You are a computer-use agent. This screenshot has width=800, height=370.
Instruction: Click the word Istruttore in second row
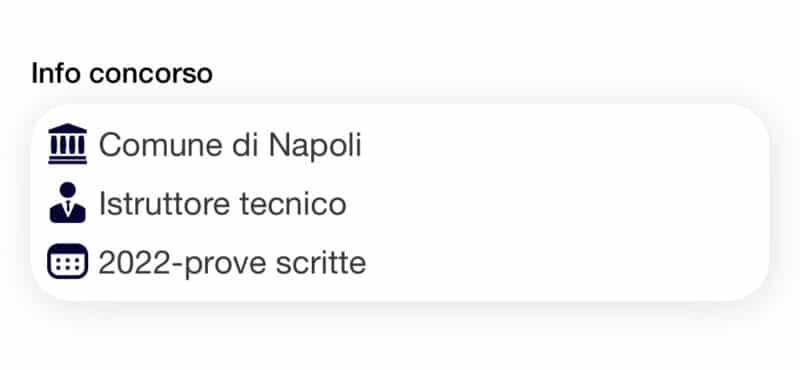pyautogui.click(x=165, y=204)
